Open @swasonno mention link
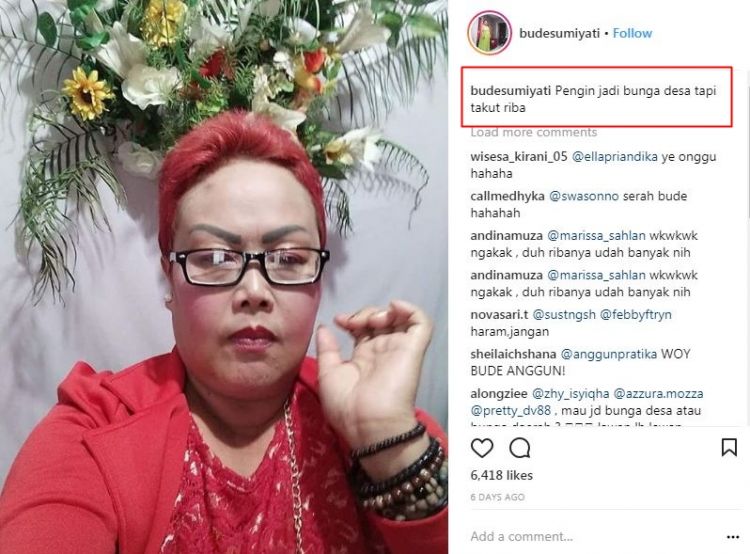The width and height of the screenshot is (750, 554). [x=584, y=196]
